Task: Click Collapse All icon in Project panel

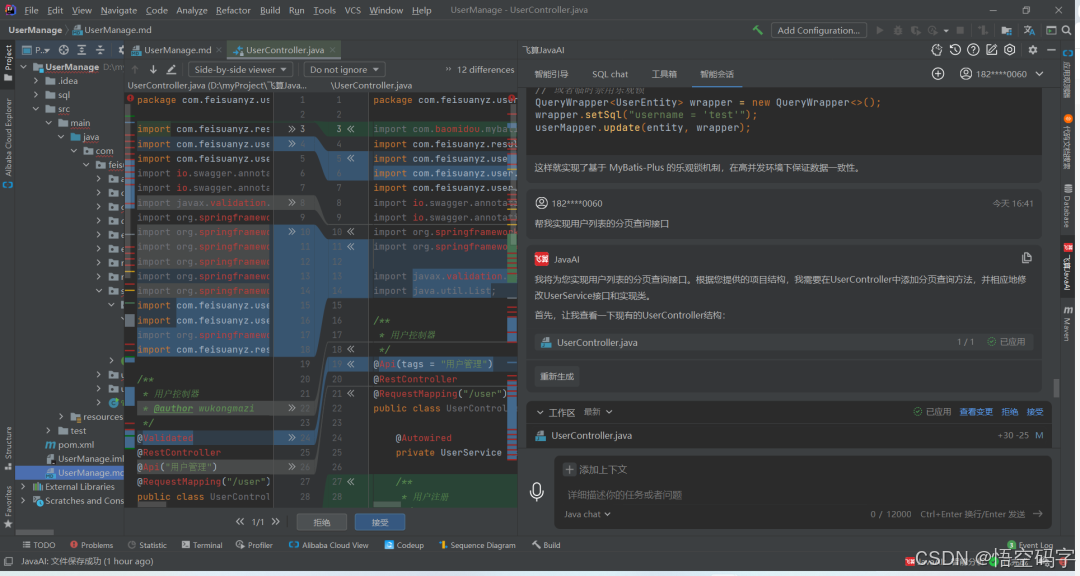Action: click(100, 50)
